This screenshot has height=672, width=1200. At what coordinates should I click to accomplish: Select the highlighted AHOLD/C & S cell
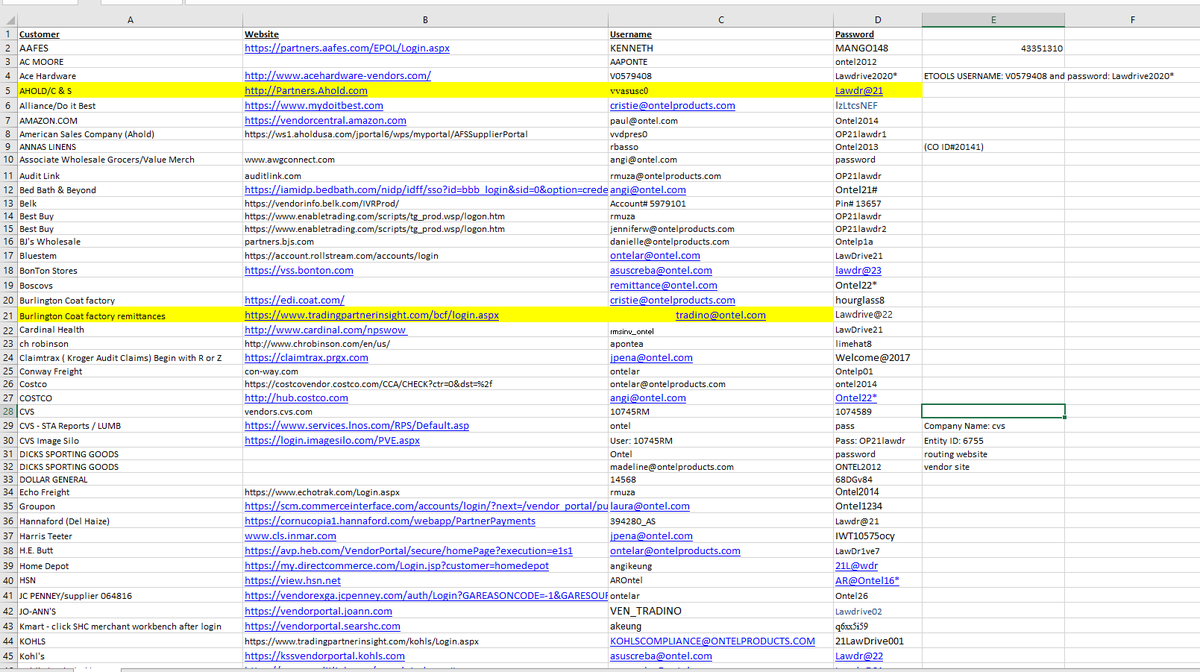[130, 90]
